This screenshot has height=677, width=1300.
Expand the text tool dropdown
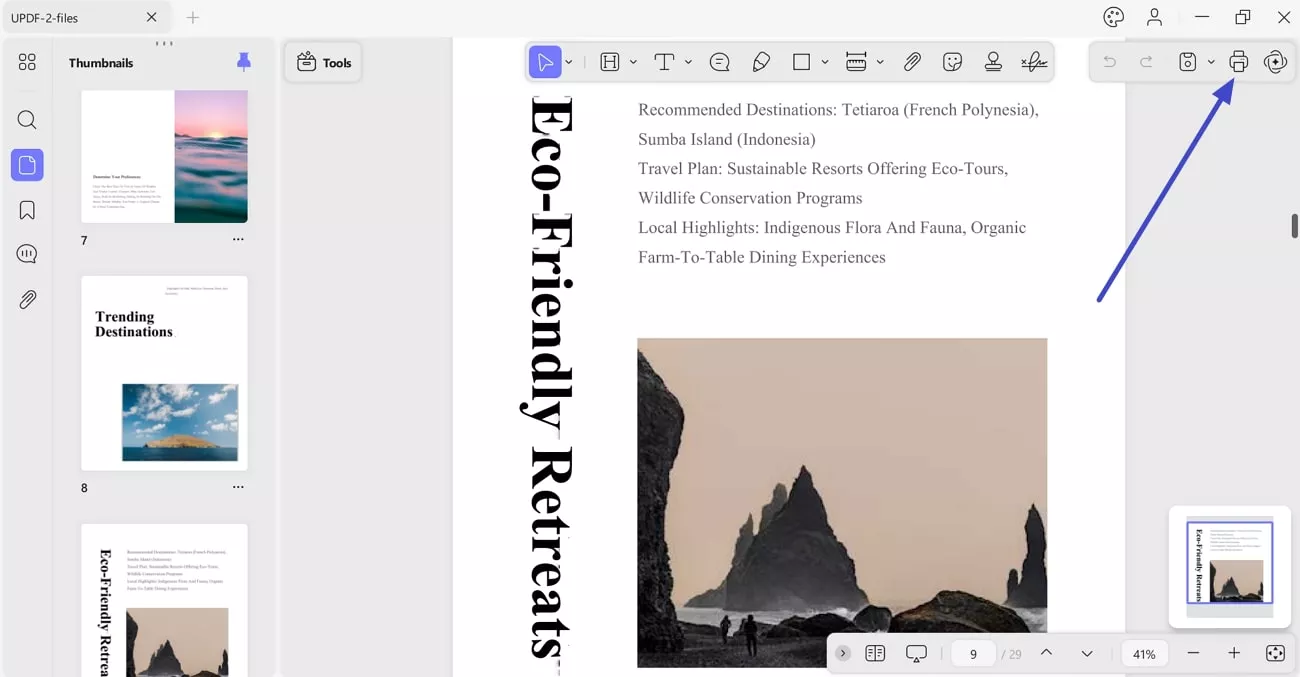point(688,62)
